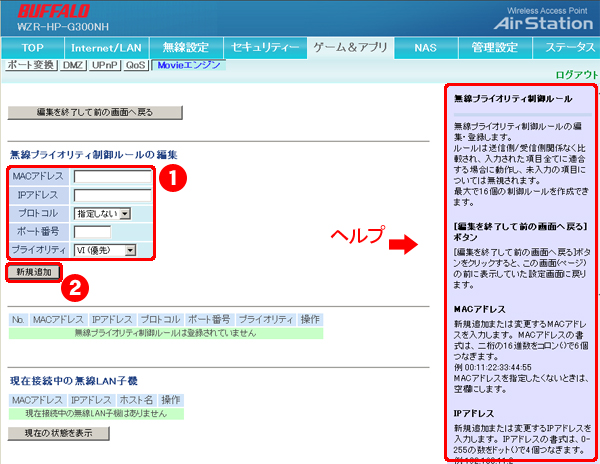The width and height of the screenshot is (600, 464).
Task: Click 無線プライオリティ制御ルールは登録されていません message
Action: pos(166,333)
